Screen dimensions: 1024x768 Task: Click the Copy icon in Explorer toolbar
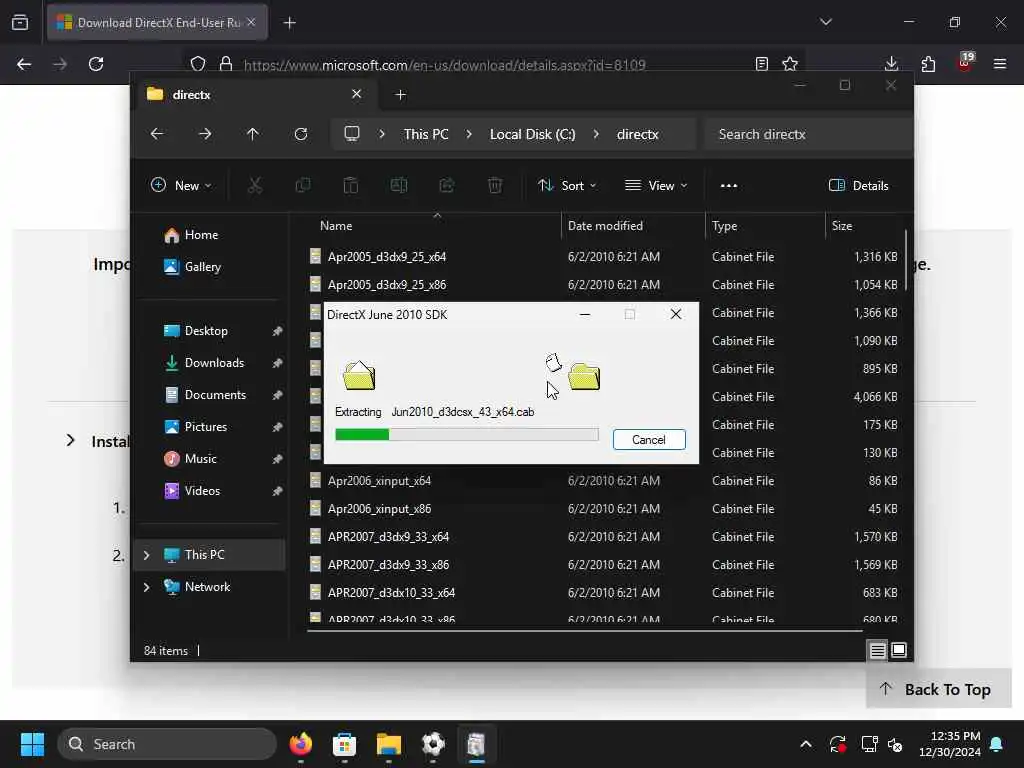pyautogui.click(x=302, y=185)
